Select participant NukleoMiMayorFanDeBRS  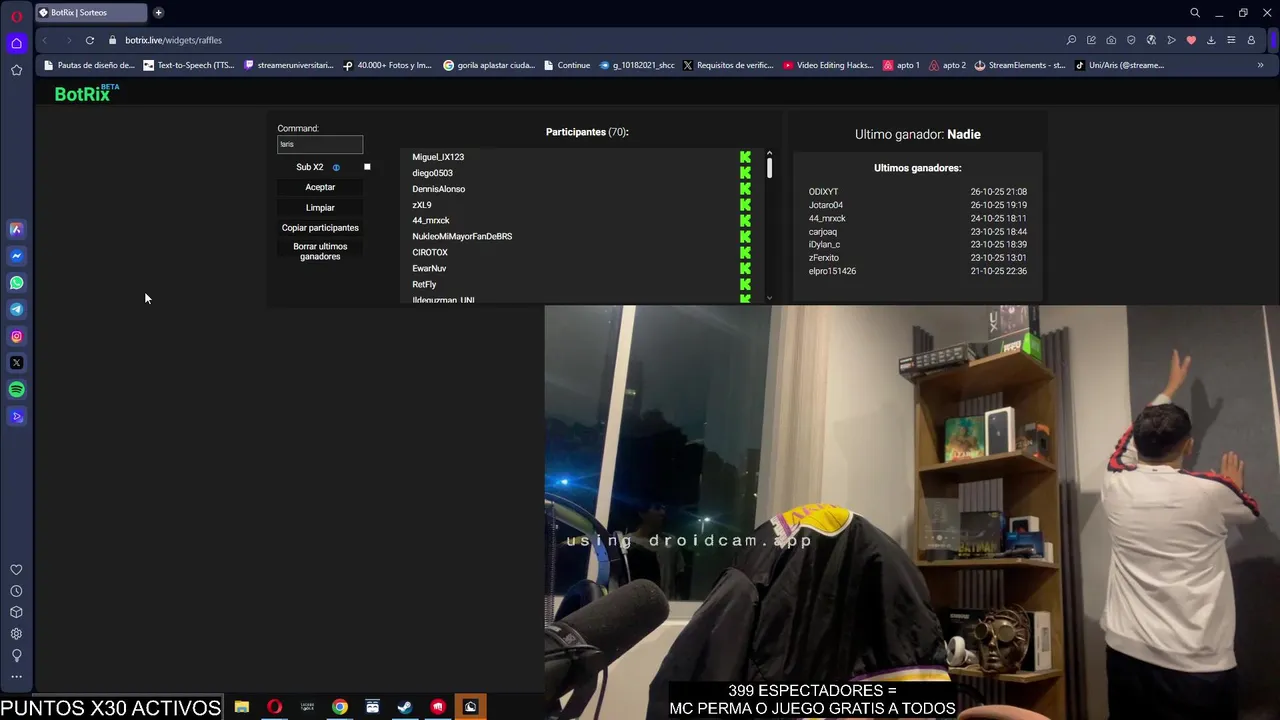coord(462,237)
